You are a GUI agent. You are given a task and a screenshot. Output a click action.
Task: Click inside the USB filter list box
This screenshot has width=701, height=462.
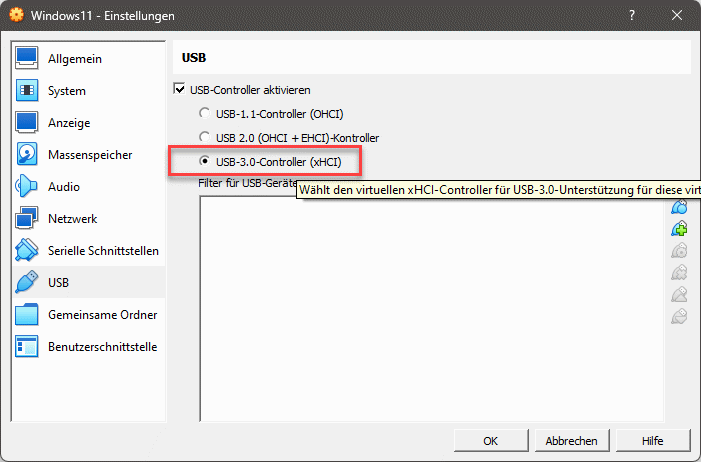pyautogui.click(x=432, y=309)
